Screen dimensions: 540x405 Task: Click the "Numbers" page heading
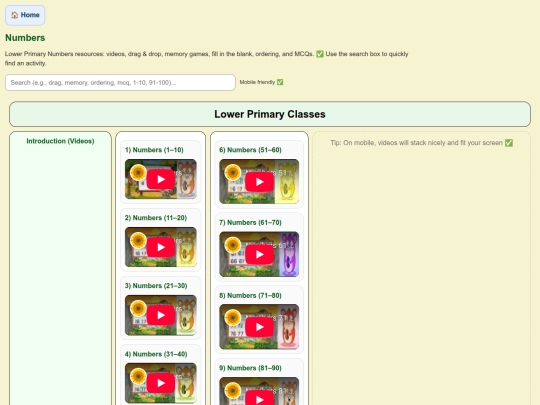point(25,38)
